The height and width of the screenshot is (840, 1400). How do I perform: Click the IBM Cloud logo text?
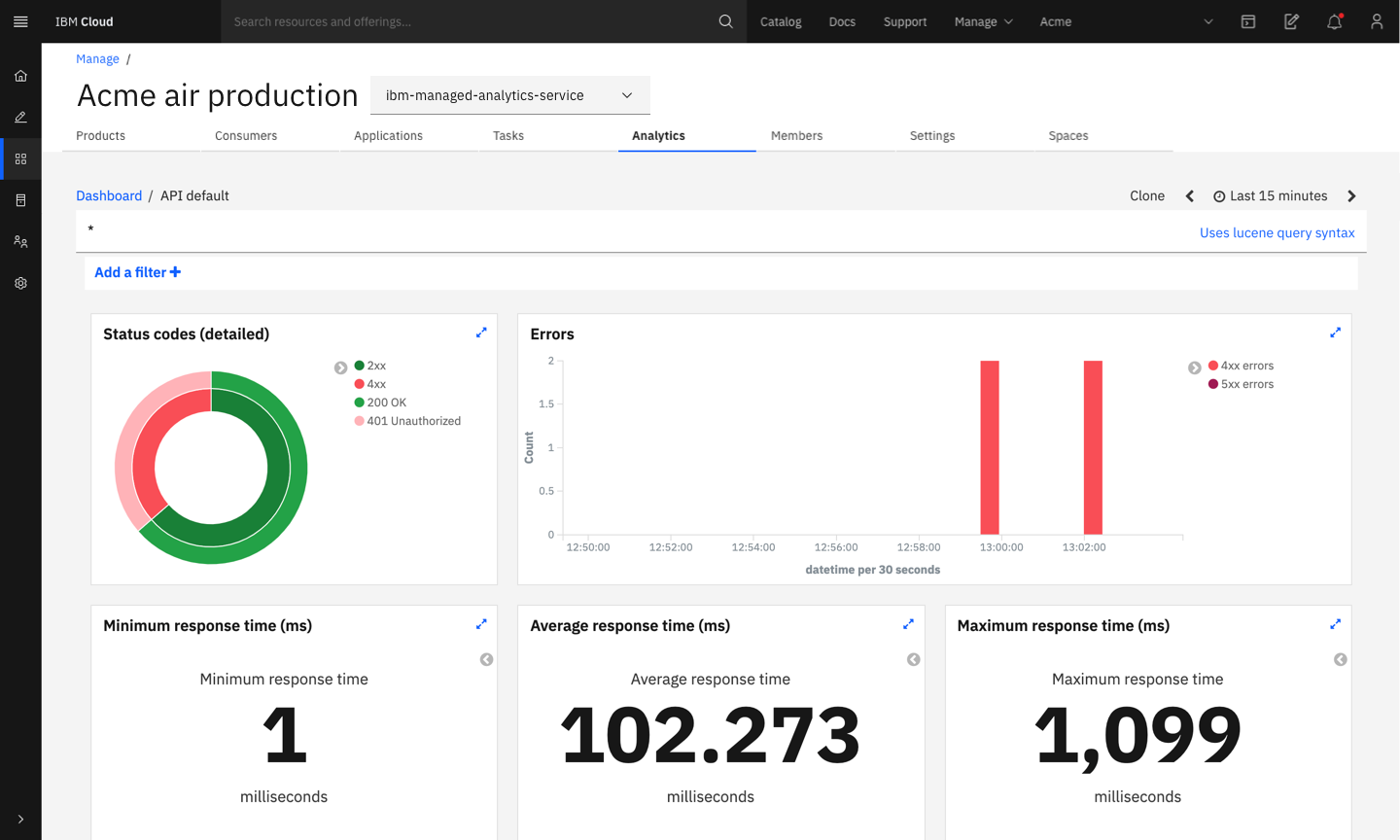(84, 21)
